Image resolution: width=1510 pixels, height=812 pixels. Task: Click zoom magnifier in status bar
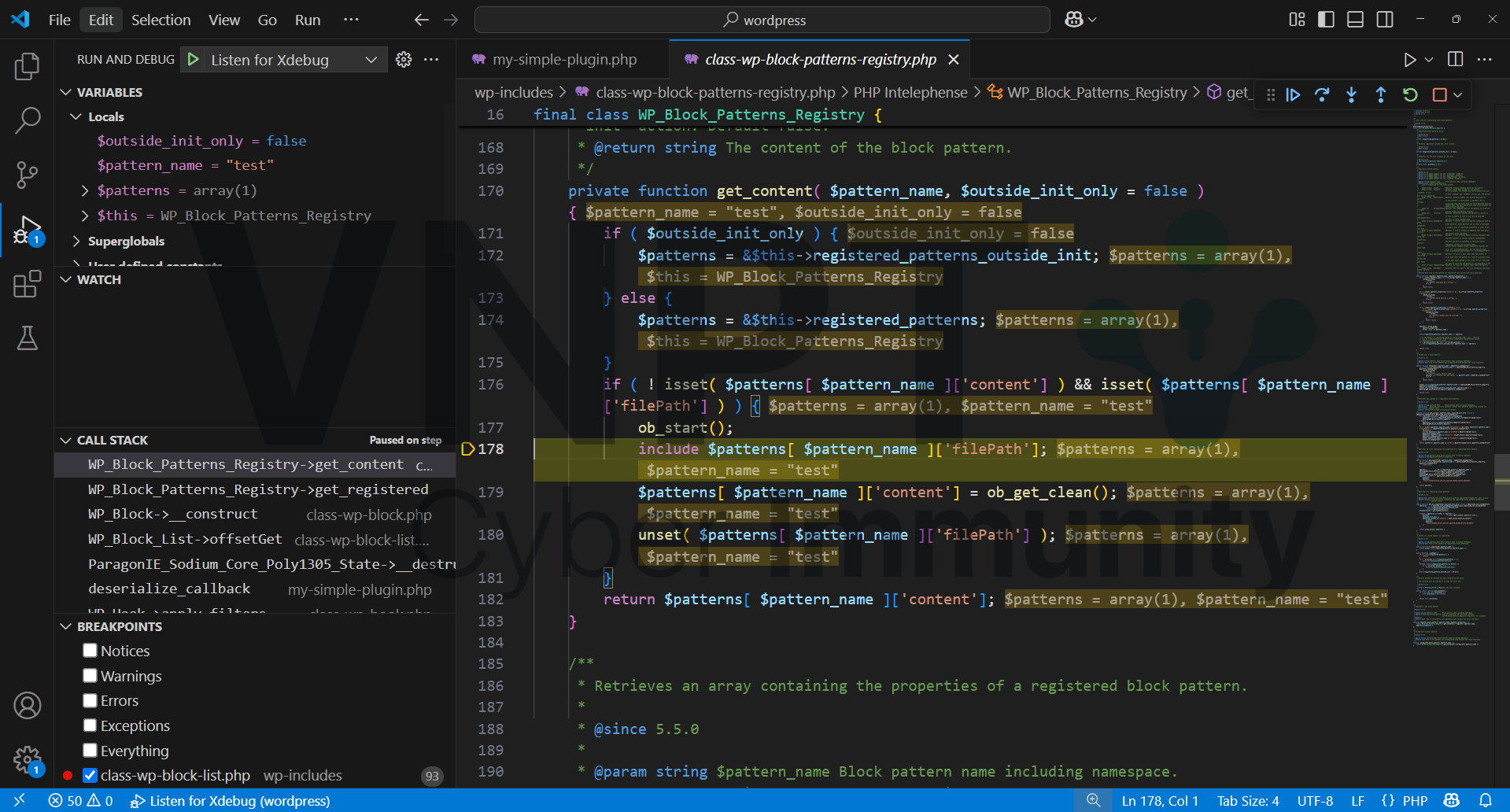point(1094,800)
